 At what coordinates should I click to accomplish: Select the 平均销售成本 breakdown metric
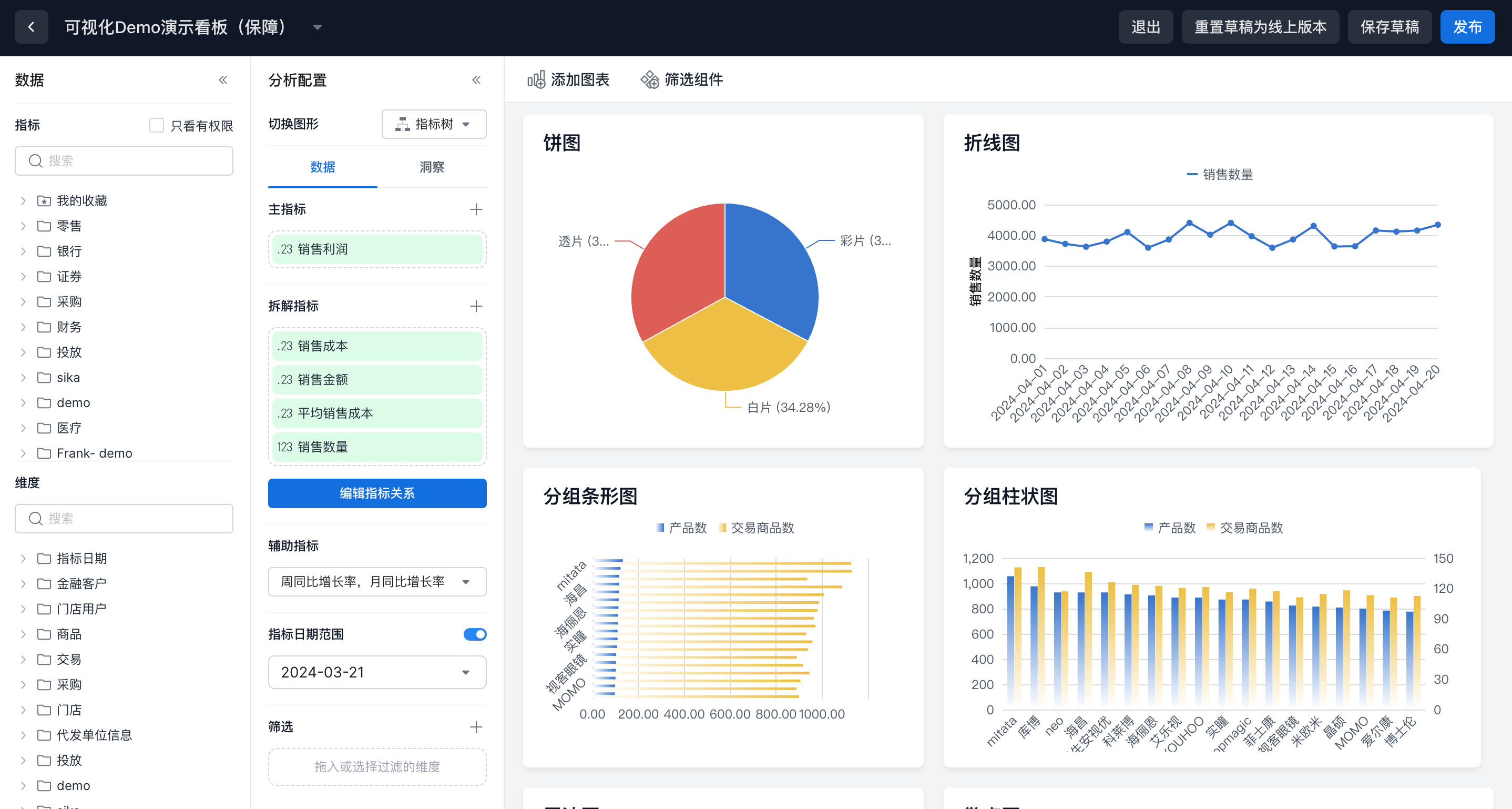tap(377, 413)
